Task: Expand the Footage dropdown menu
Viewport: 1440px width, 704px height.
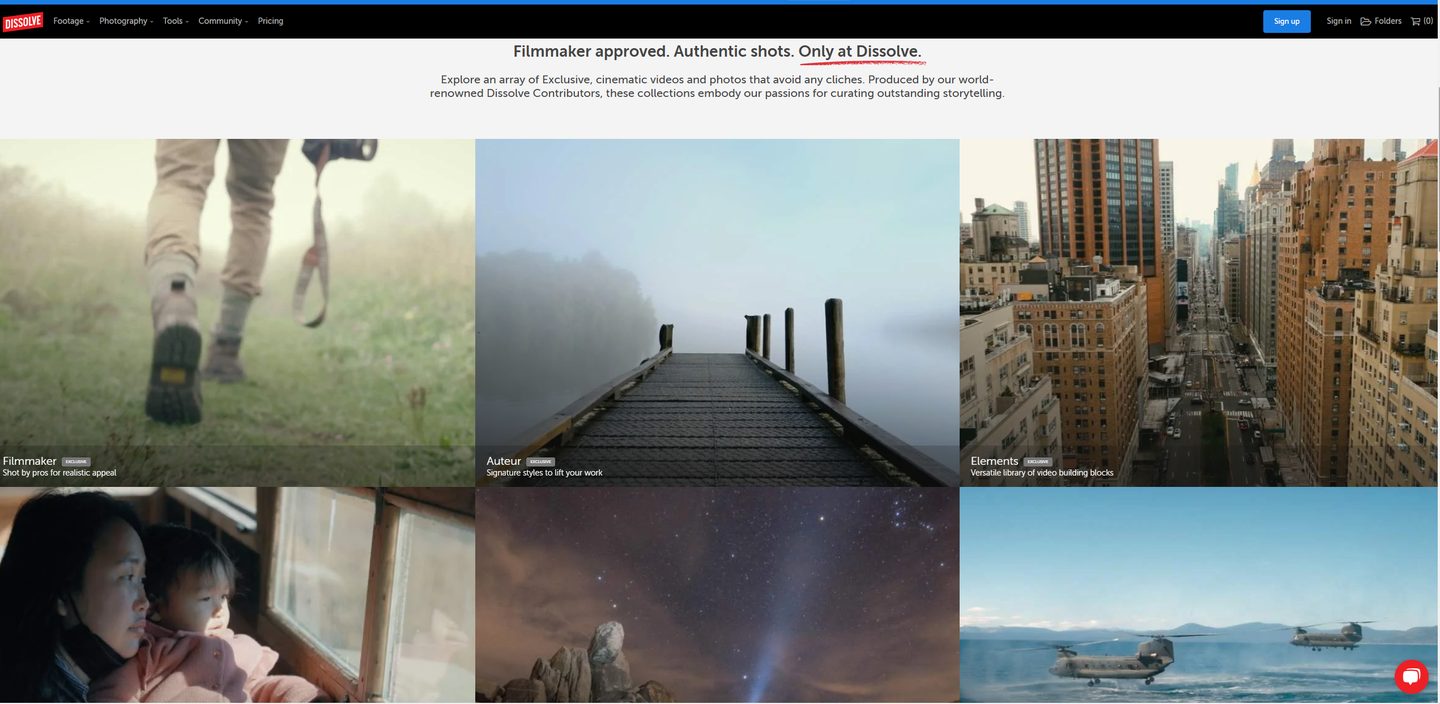Action: 71,21
